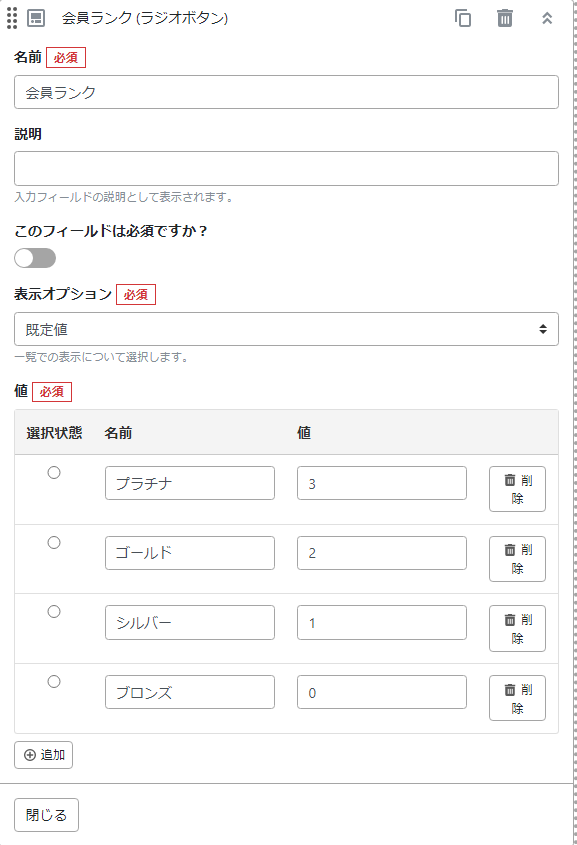Click the drag handle dots beside the title
Viewport: 577px width, 845px height.
[x=11, y=17]
